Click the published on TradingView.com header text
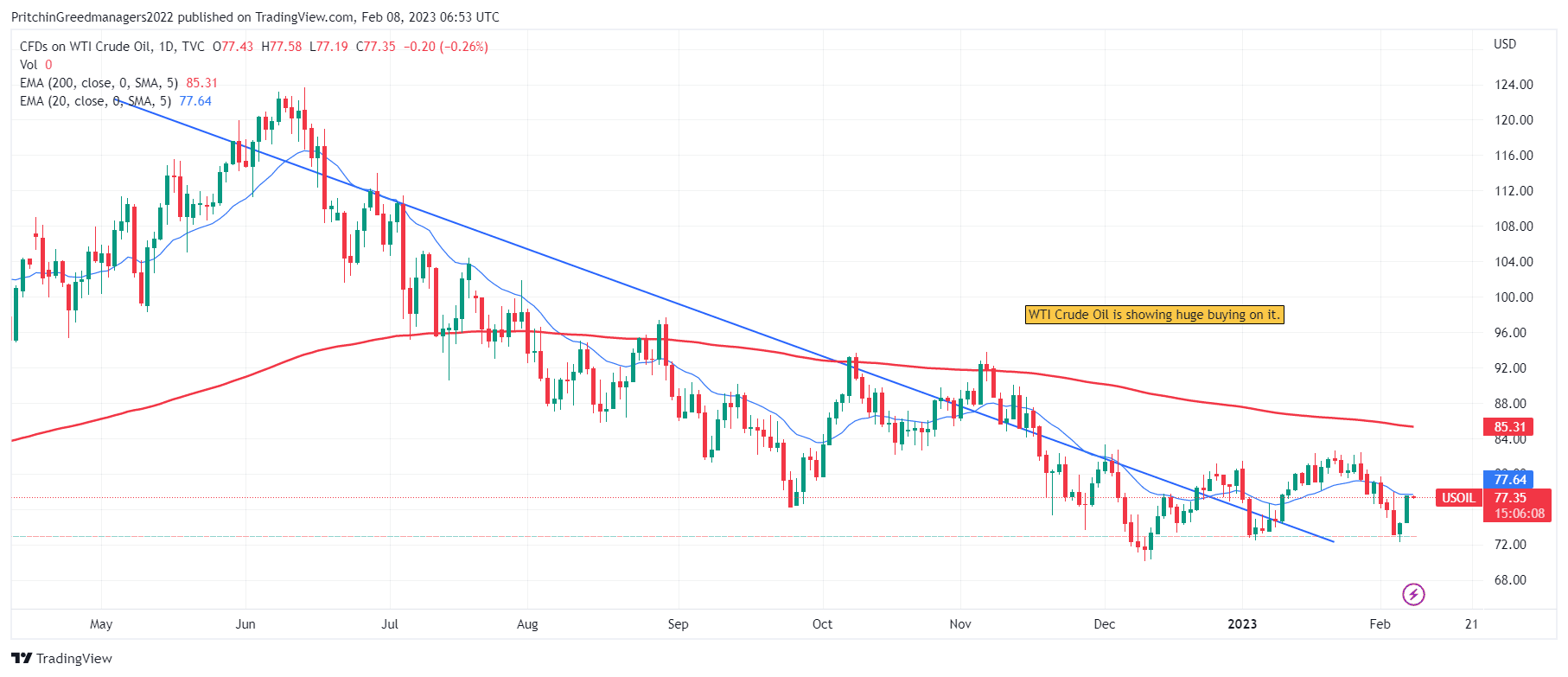 click(x=256, y=17)
